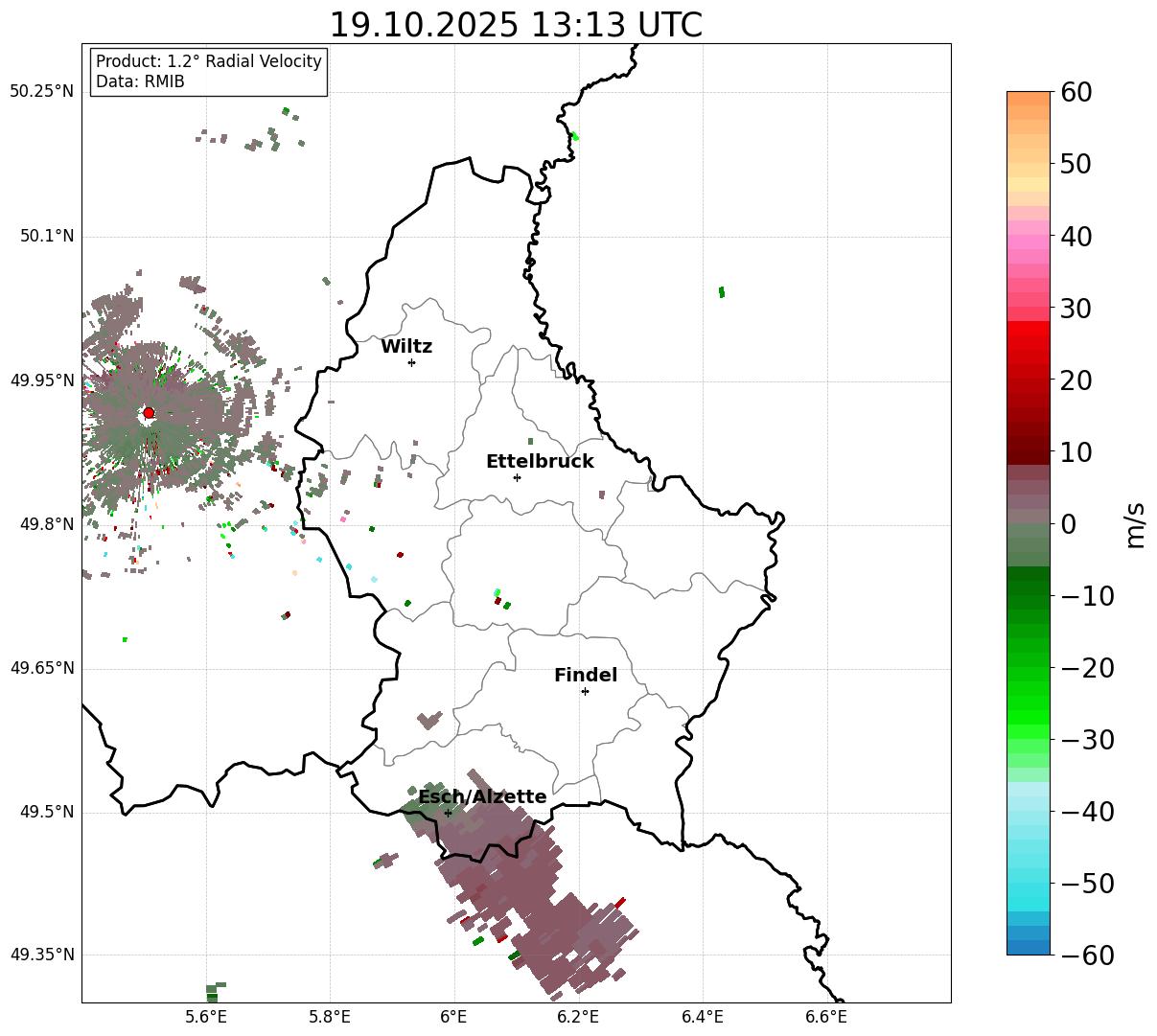
Task: Click the colorbar value 0
Action: coord(1069,524)
